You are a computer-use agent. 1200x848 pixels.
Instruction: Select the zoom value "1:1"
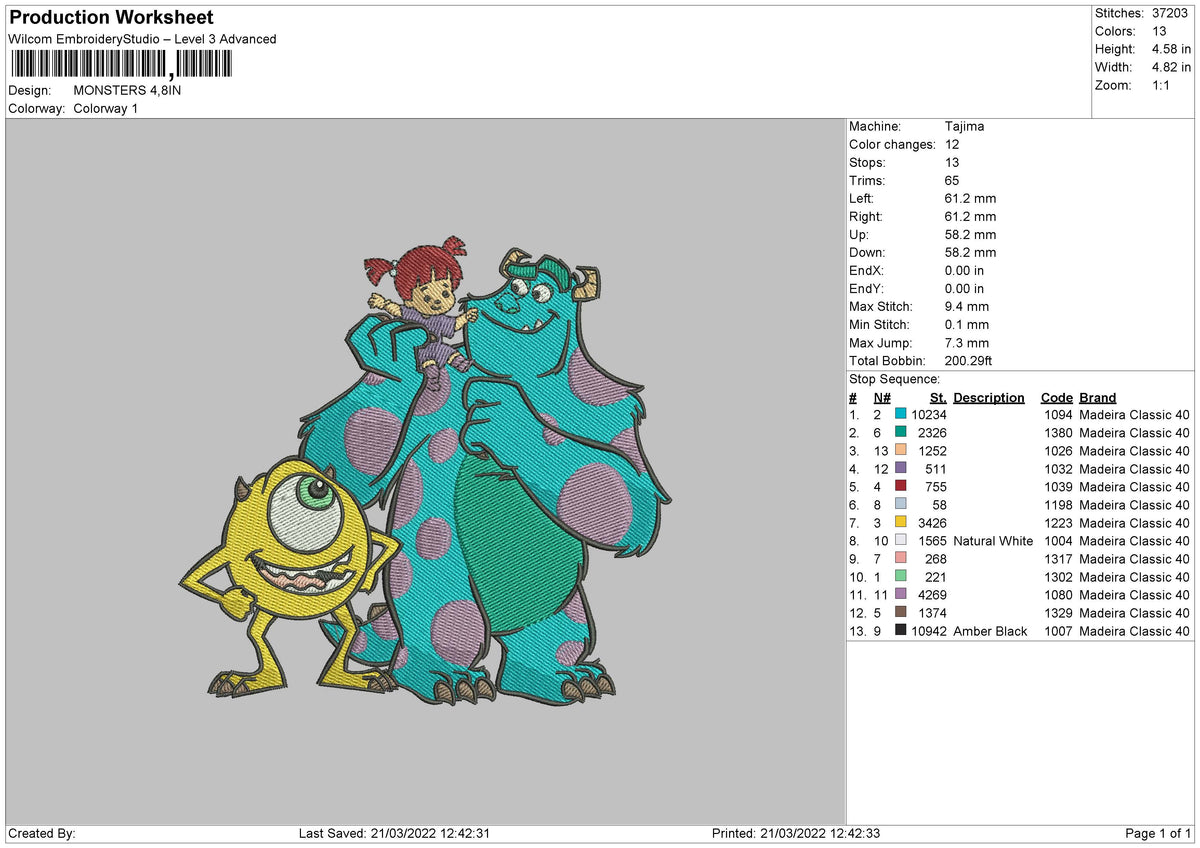tap(1161, 85)
